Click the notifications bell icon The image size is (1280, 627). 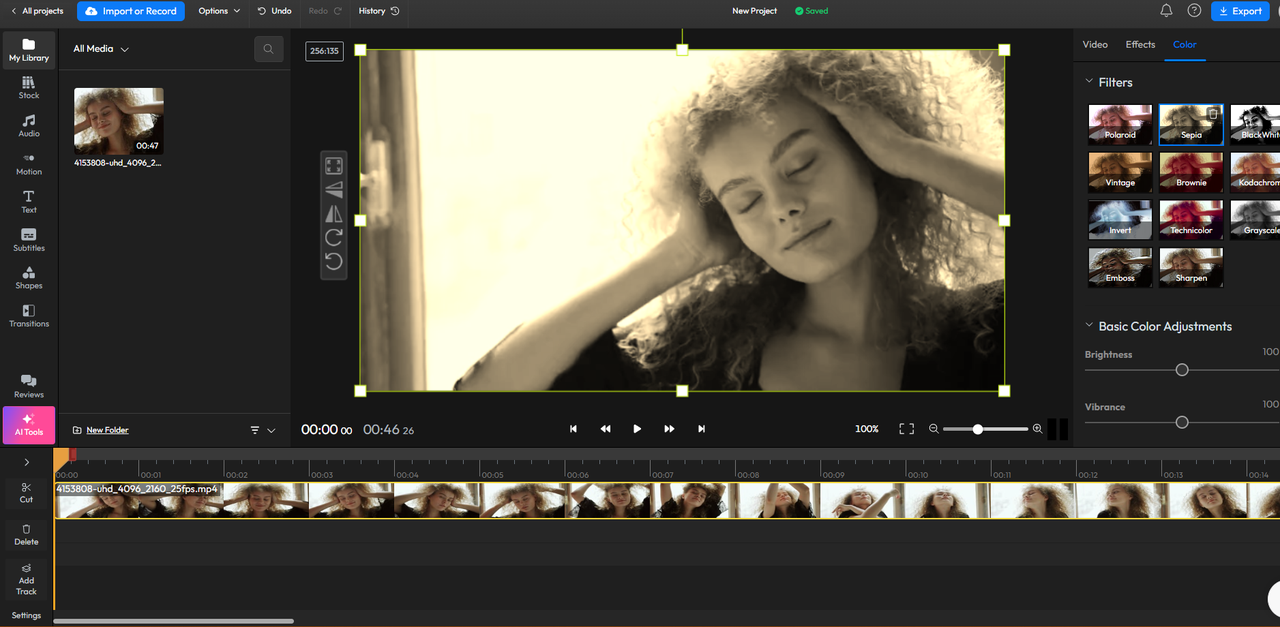[1166, 11]
